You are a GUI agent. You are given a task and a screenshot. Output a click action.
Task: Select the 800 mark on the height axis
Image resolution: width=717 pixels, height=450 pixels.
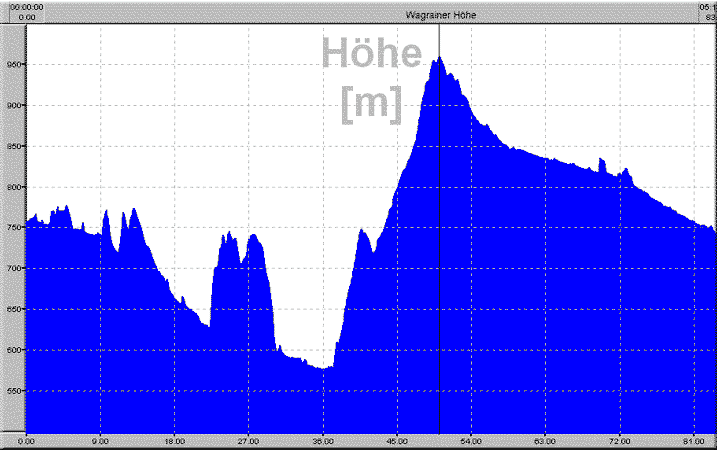click(x=11, y=187)
